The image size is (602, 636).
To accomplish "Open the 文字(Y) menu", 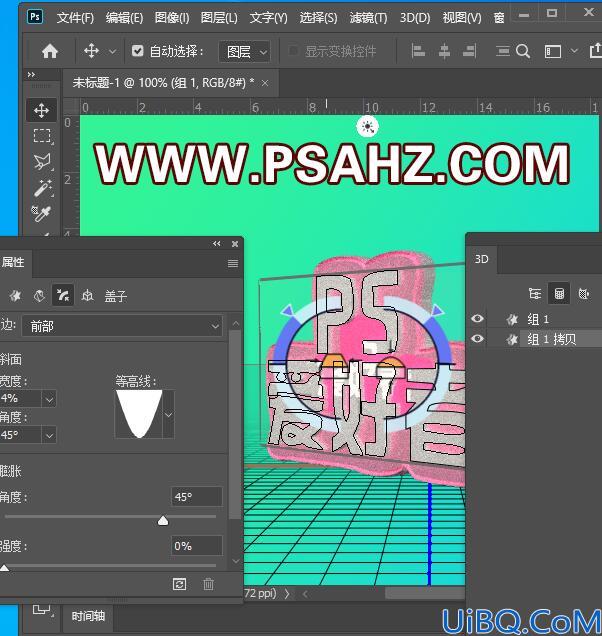I will (268, 18).
